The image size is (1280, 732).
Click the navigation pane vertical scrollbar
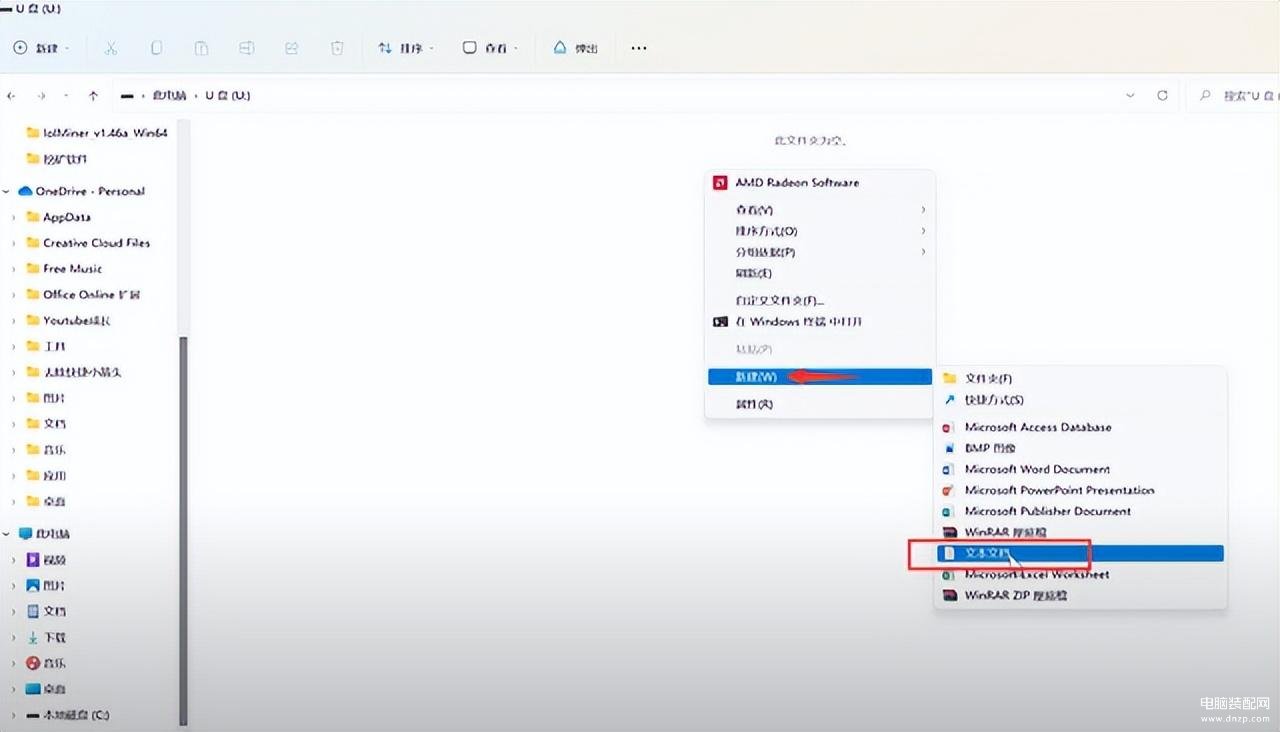(x=183, y=530)
